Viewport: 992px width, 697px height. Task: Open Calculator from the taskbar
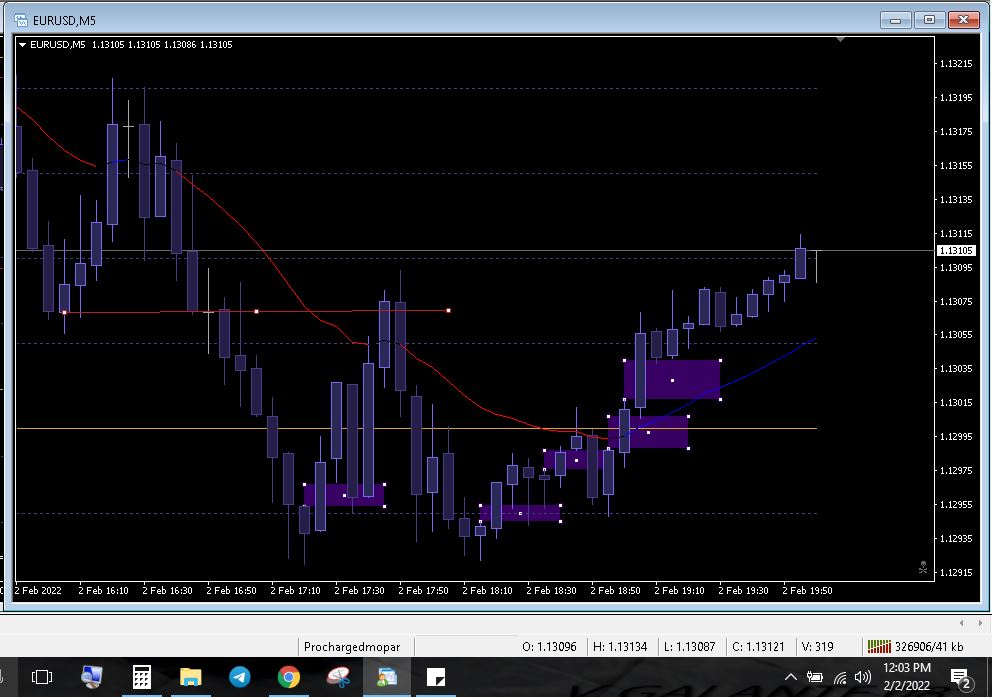(142, 677)
